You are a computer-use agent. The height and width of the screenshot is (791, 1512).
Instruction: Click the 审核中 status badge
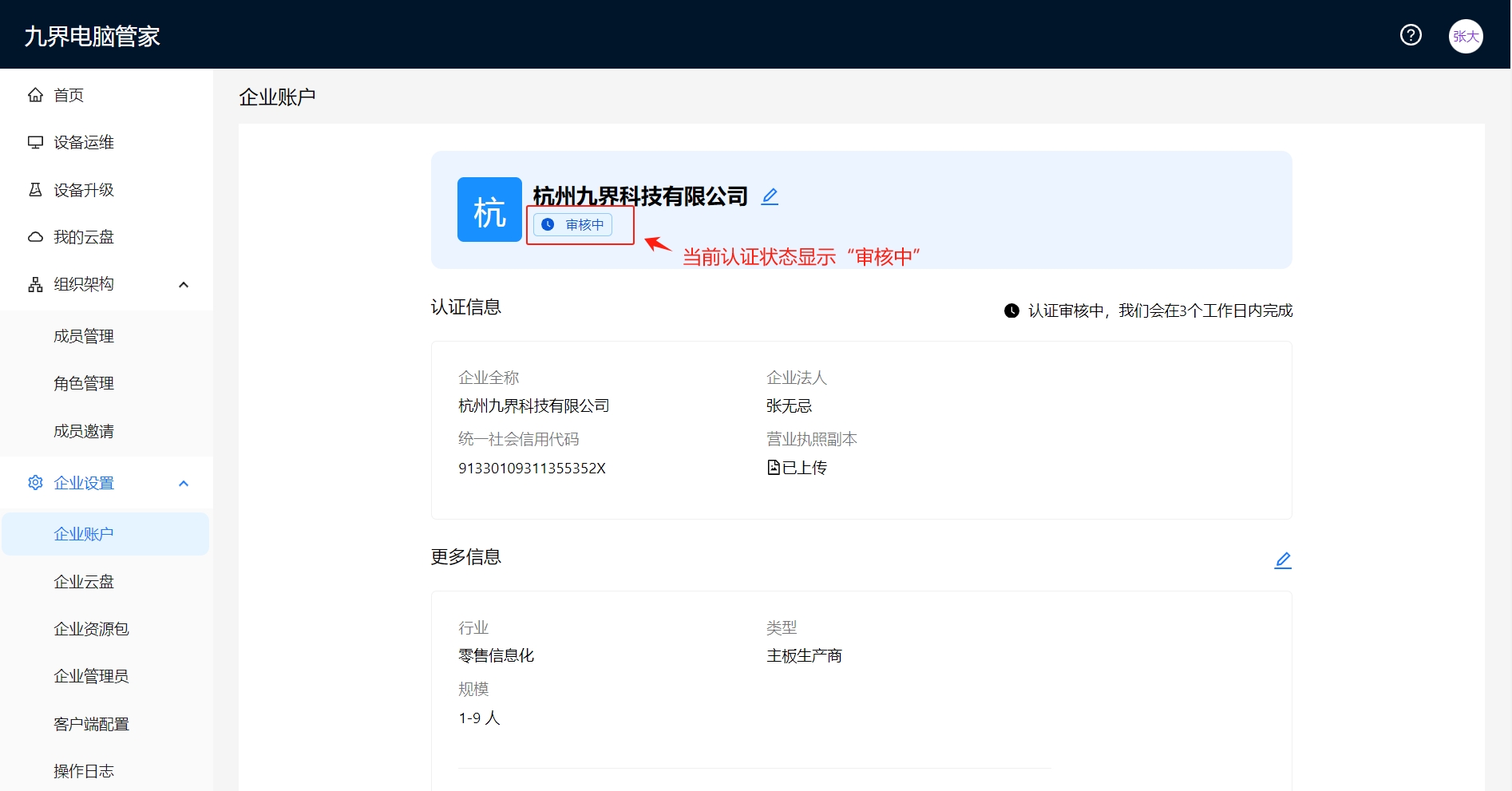[x=572, y=225]
